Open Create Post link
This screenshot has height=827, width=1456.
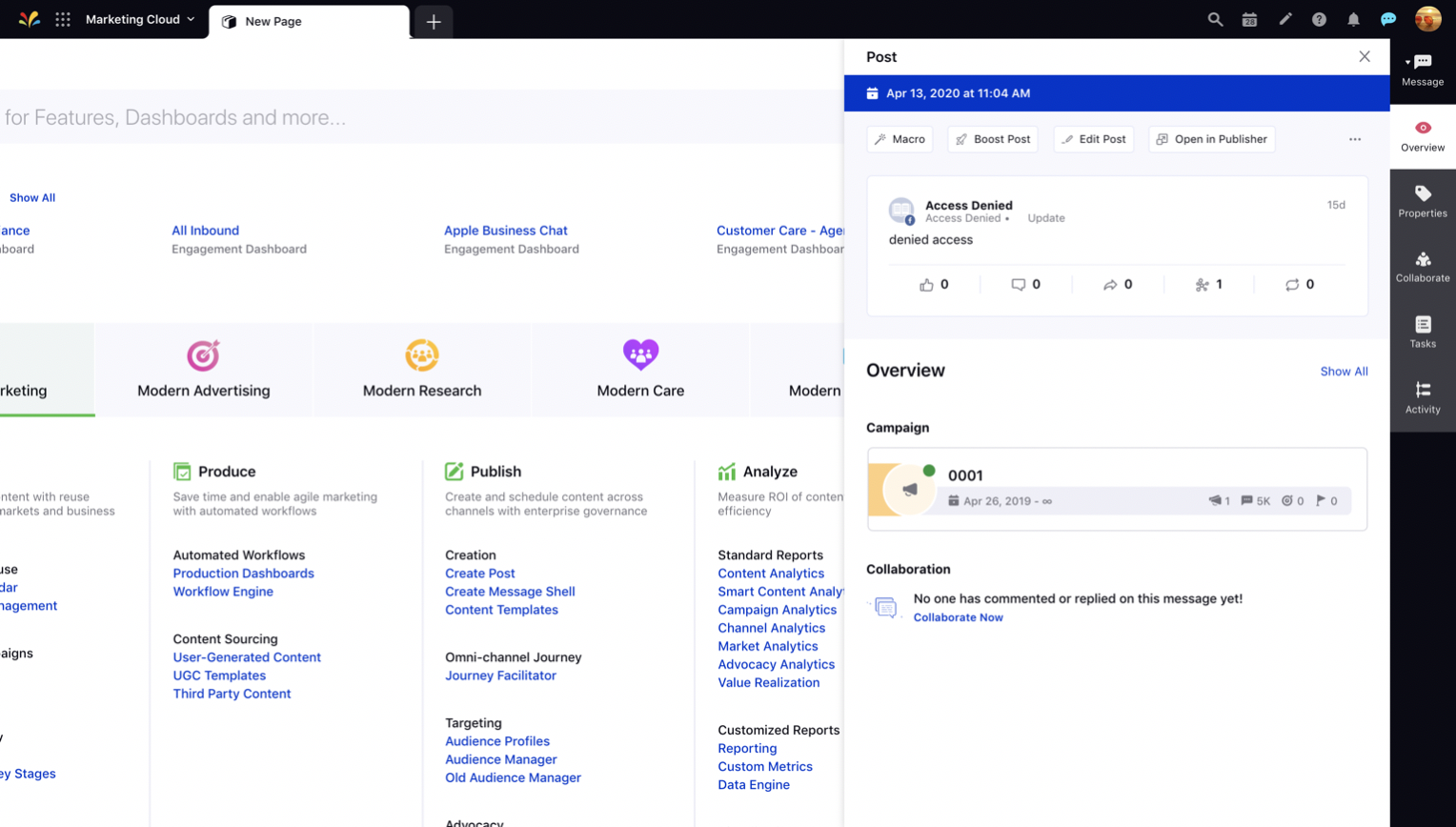point(479,574)
